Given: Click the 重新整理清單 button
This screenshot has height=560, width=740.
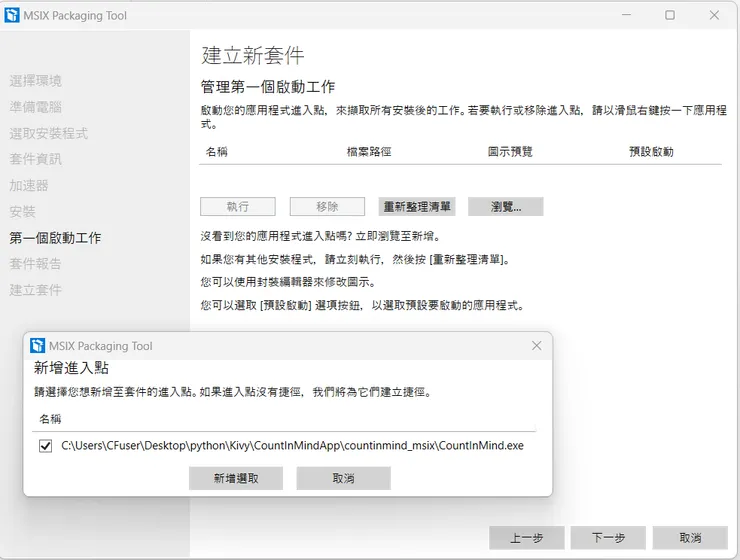Looking at the screenshot, I should click(417, 207).
